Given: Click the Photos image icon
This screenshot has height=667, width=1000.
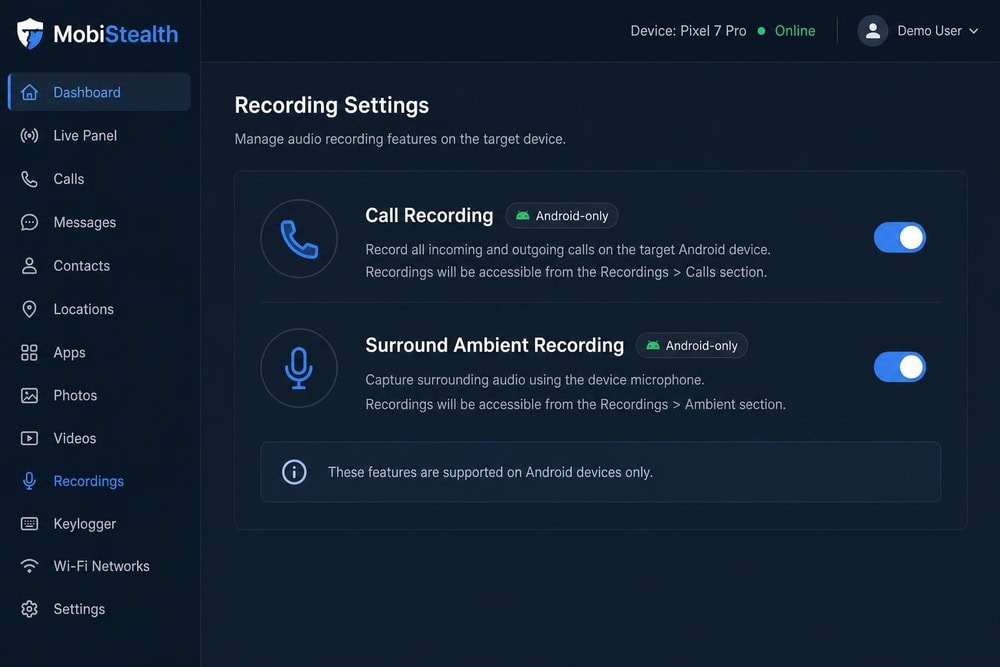Looking at the screenshot, I should tap(29, 395).
